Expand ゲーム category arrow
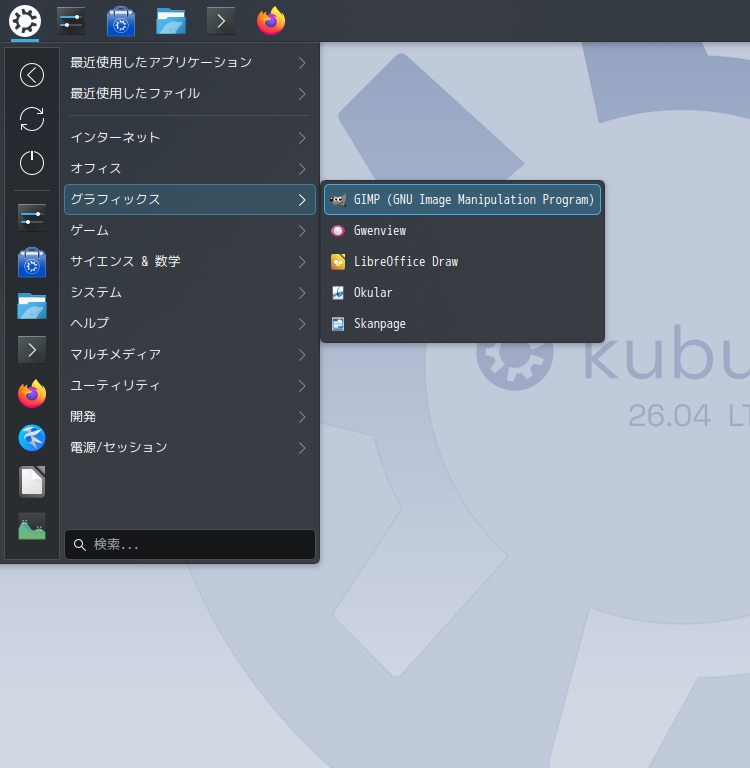Image resolution: width=750 pixels, height=768 pixels. (x=302, y=231)
